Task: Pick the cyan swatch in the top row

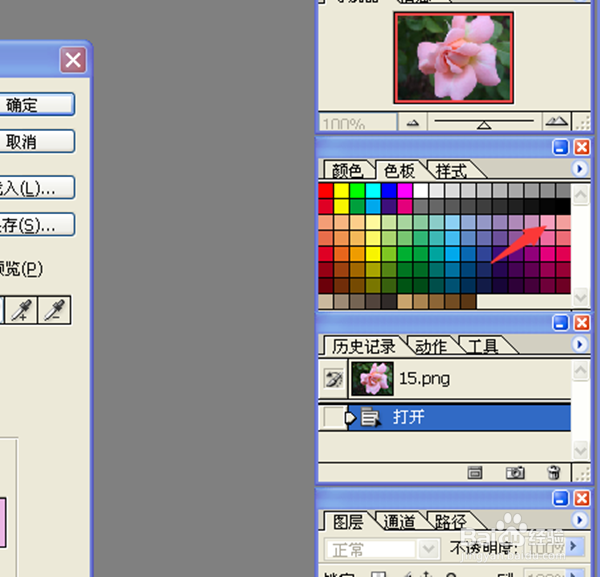Action: coord(373,191)
